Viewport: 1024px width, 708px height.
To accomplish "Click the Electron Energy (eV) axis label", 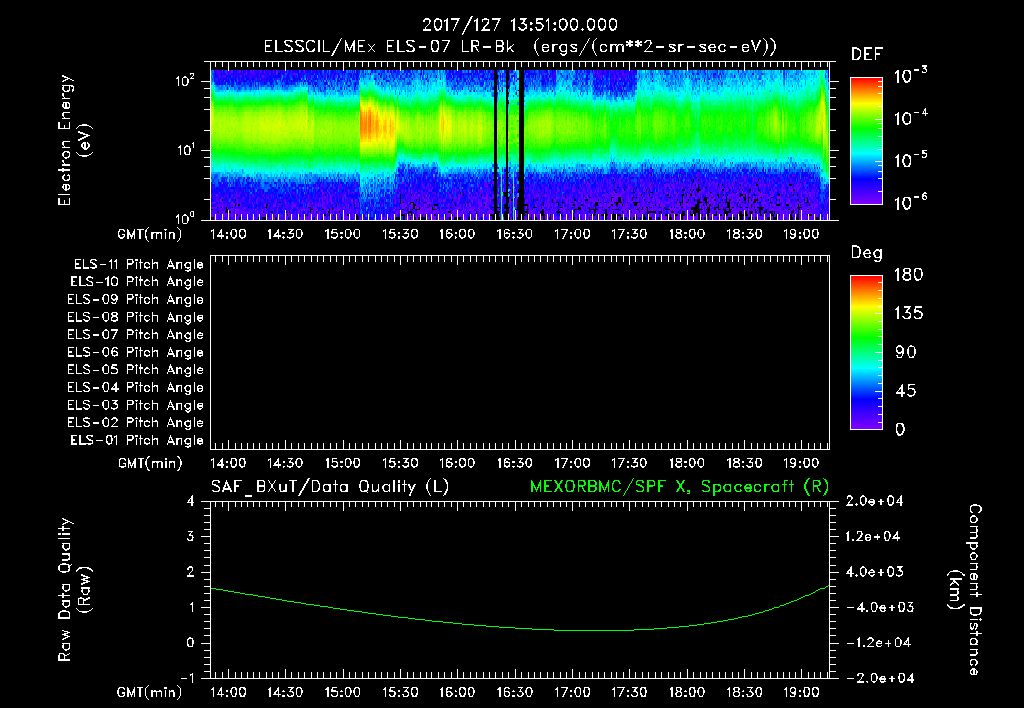I will (74, 140).
